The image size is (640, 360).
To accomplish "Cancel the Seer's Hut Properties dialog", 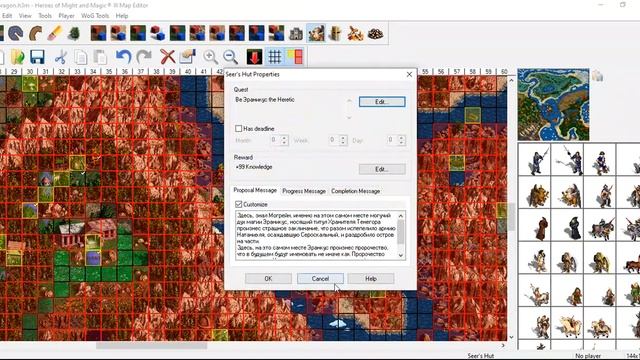I will [x=320, y=278].
